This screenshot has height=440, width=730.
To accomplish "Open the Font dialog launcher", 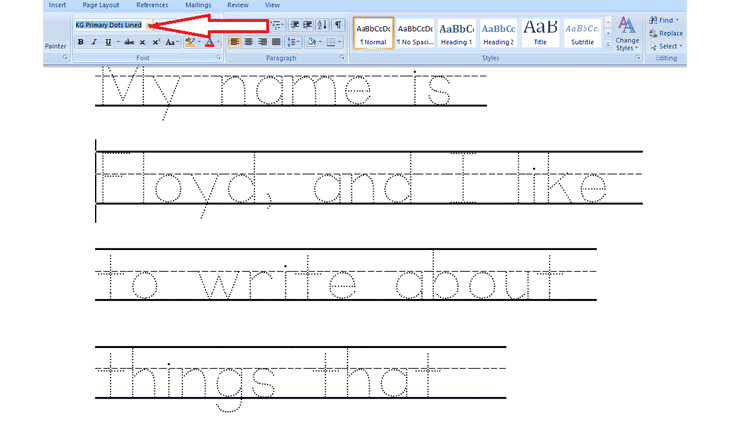I will tap(218, 57).
